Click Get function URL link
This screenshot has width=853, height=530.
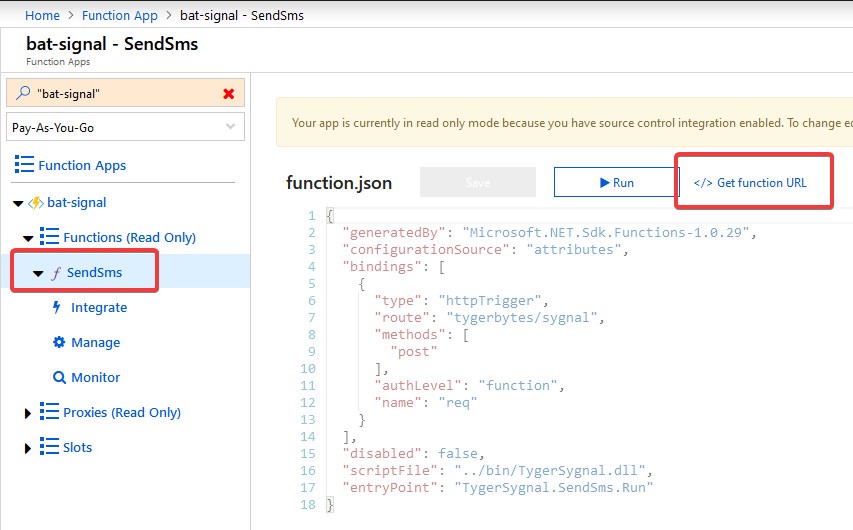[x=750, y=182]
